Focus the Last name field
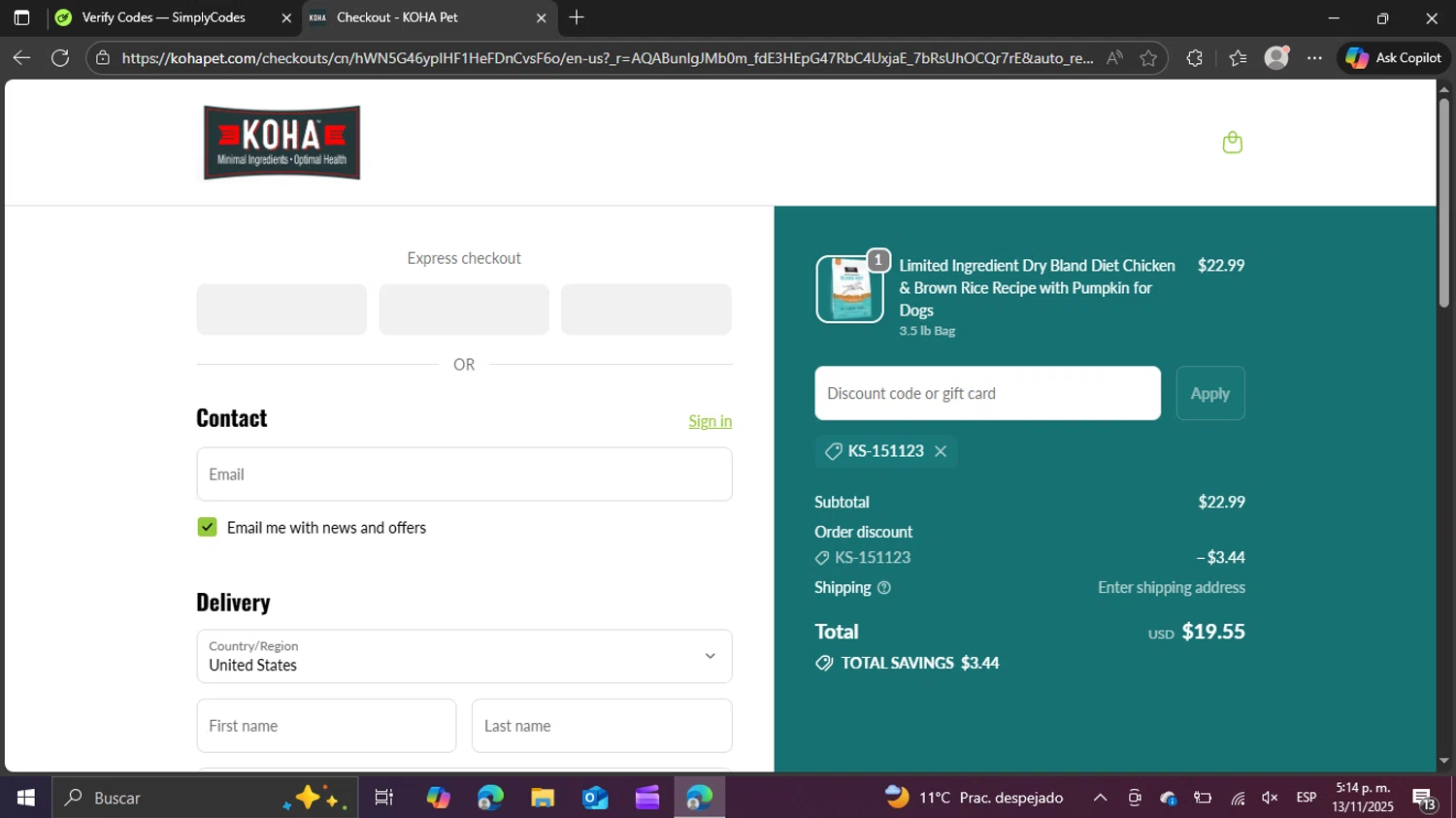Viewport: 1456px width, 818px height. click(x=602, y=726)
